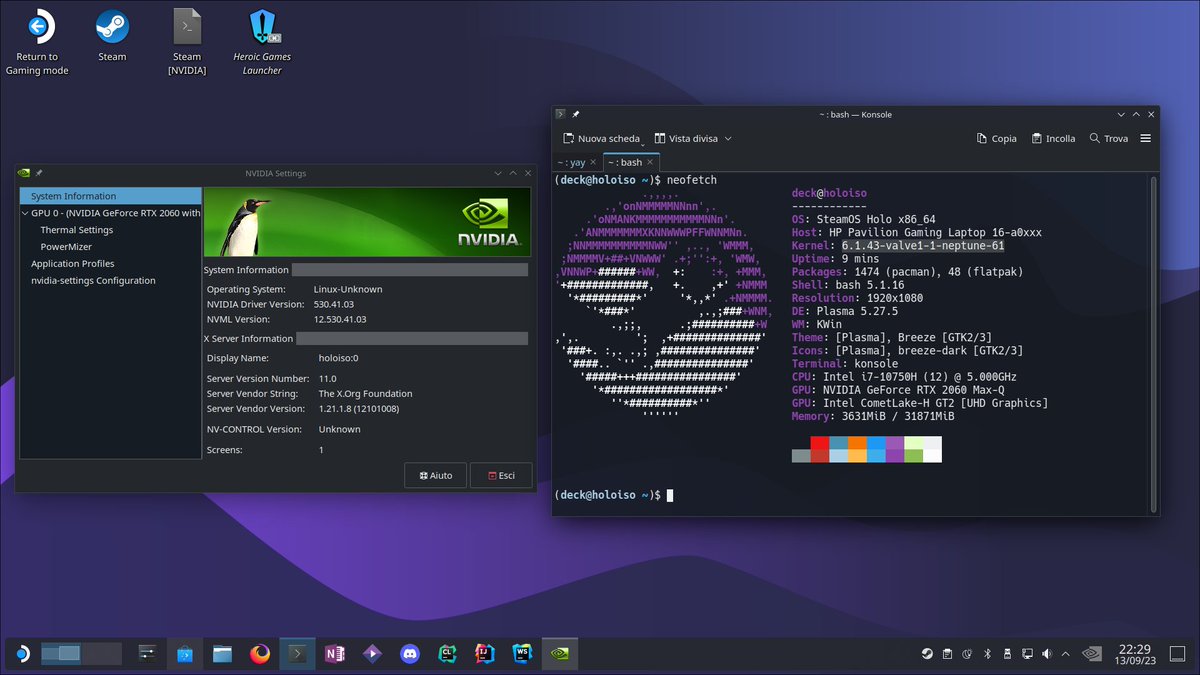Select System Information in NVIDIA Settings

pyautogui.click(x=110, y=196)
